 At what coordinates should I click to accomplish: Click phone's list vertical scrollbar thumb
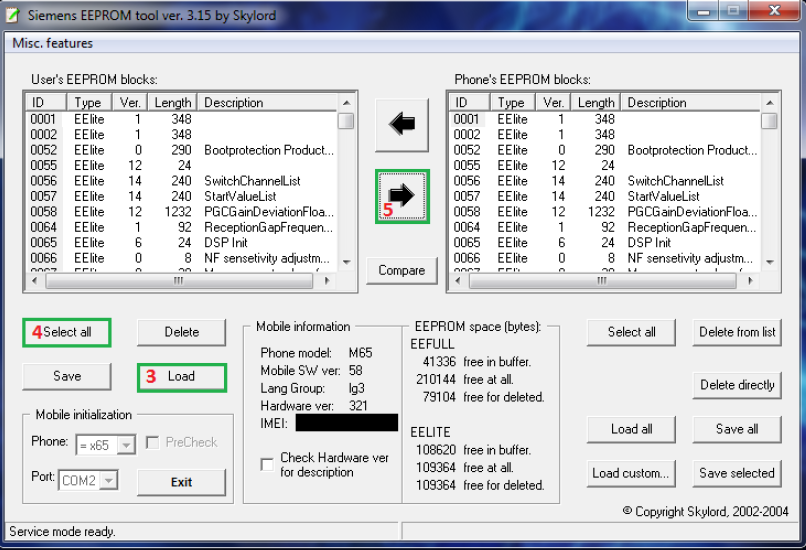click(770, 121)
